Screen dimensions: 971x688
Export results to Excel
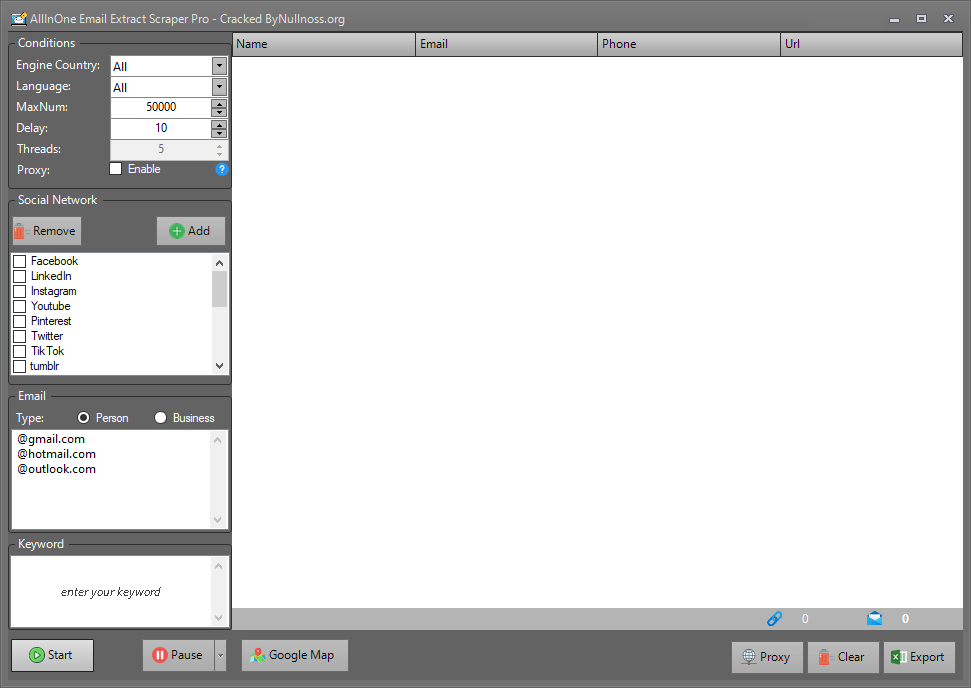click(919, 657)
